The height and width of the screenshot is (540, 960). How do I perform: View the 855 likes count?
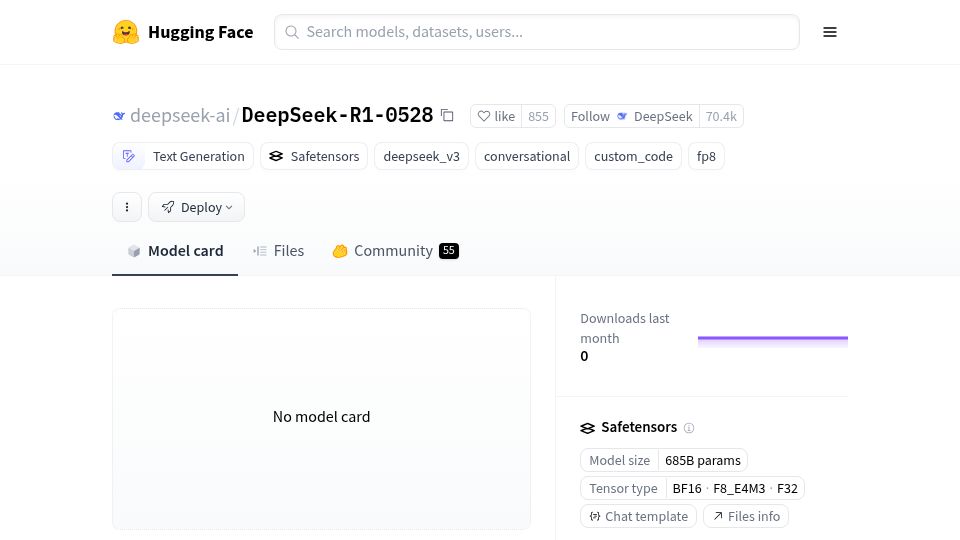[x=538, y=116]
